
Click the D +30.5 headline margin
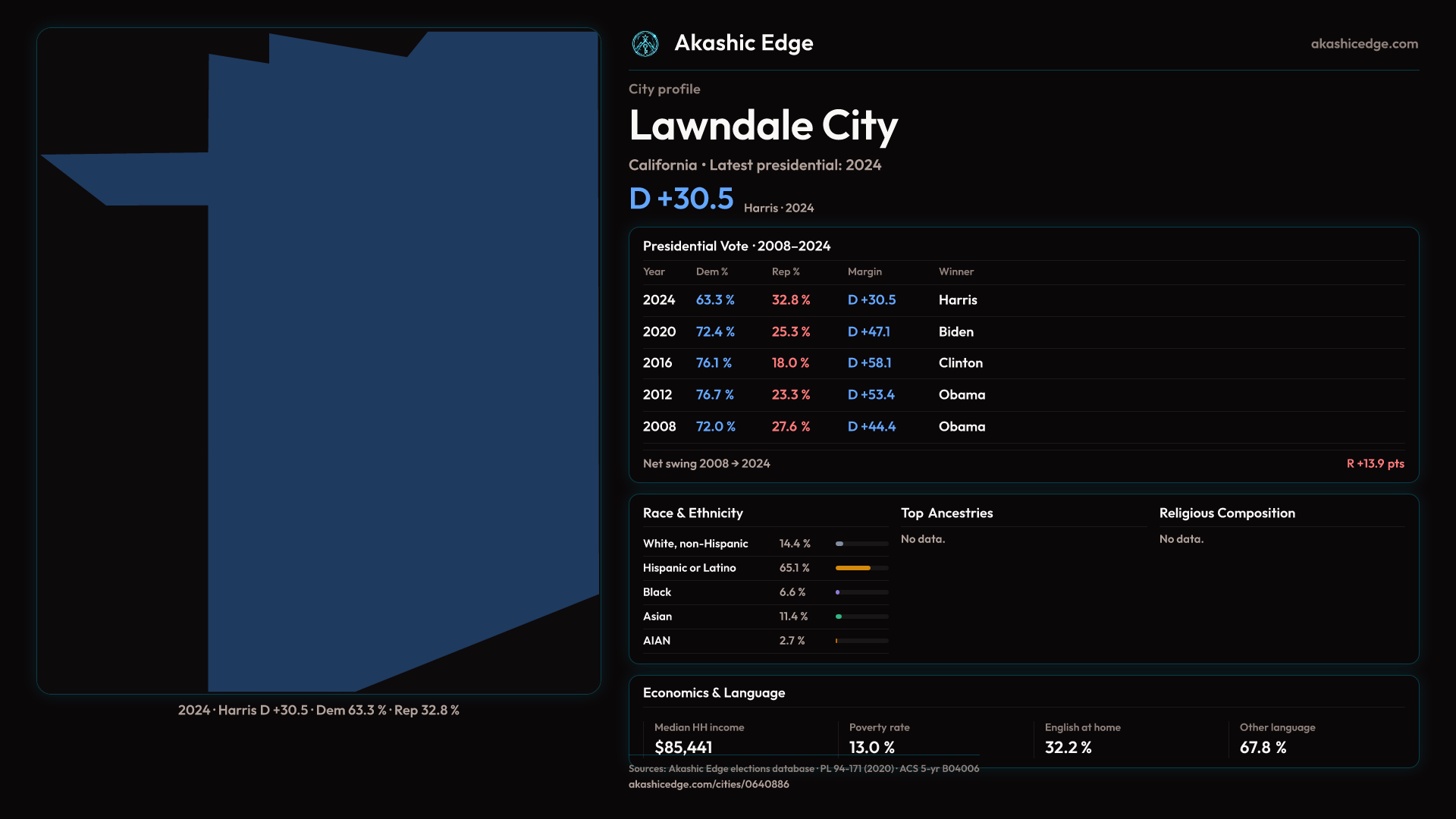pyautogui.click(x=681, y=199)
